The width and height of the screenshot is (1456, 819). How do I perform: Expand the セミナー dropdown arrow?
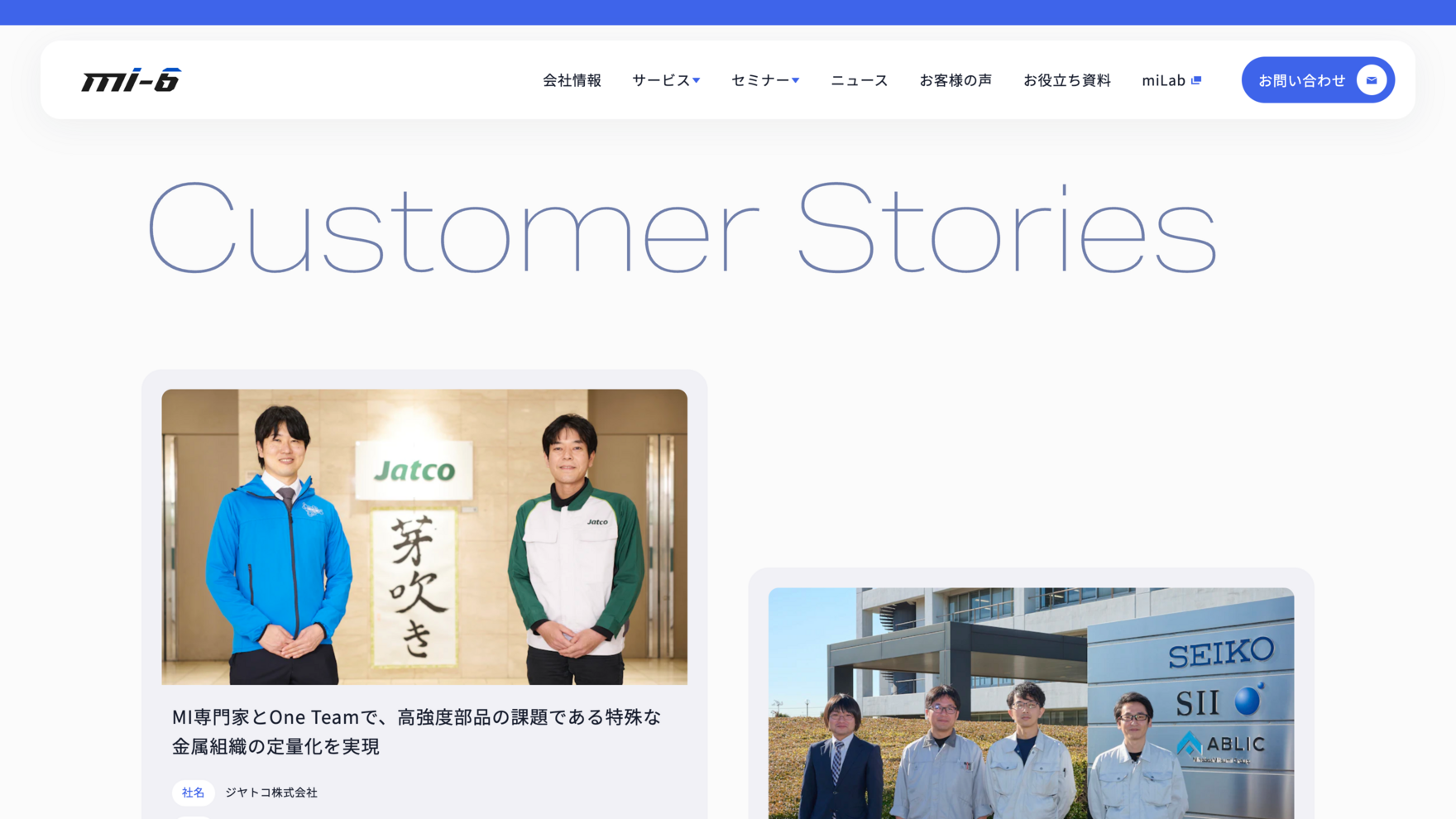click(796, 80)
